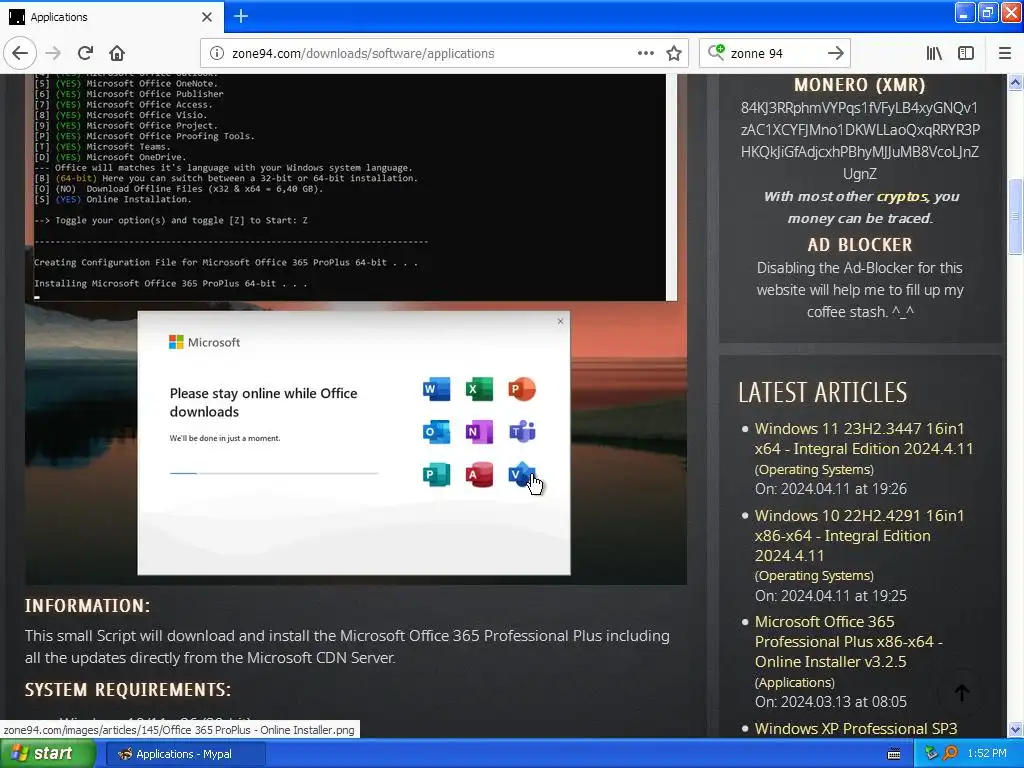The width and height of the screenshot is (1024, 768).
Task: Click the forward navigation arrow
Action: [53, 53]
